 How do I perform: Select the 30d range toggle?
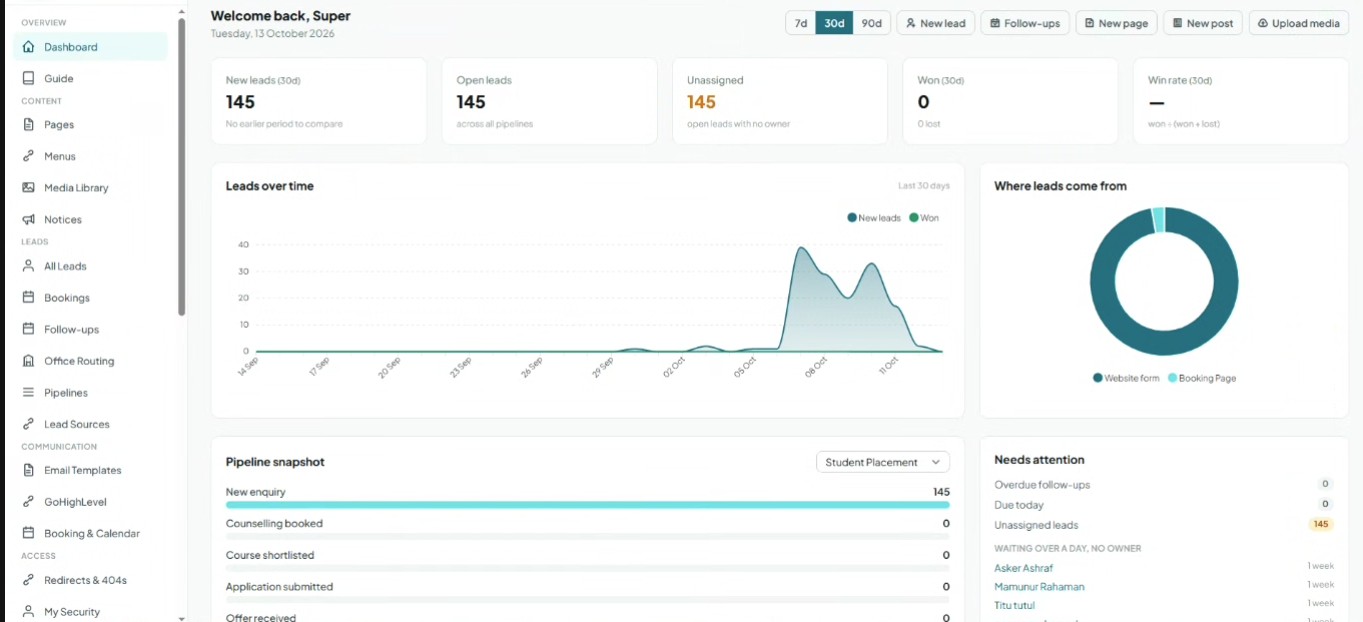pyautogui.click(x=834, y=23)
